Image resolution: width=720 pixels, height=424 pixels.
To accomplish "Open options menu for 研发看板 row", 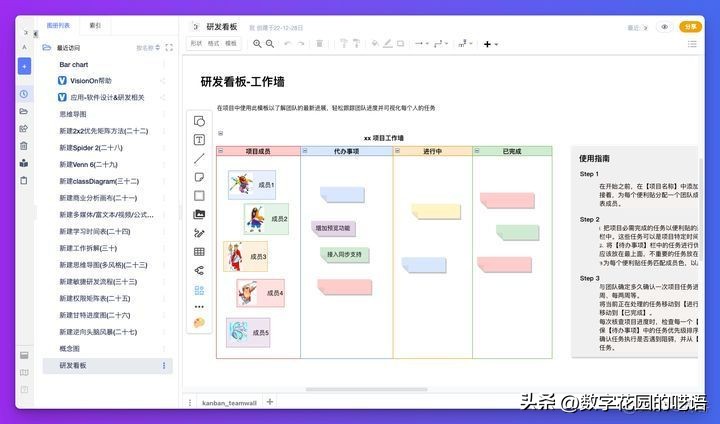I will pos(164,366).
